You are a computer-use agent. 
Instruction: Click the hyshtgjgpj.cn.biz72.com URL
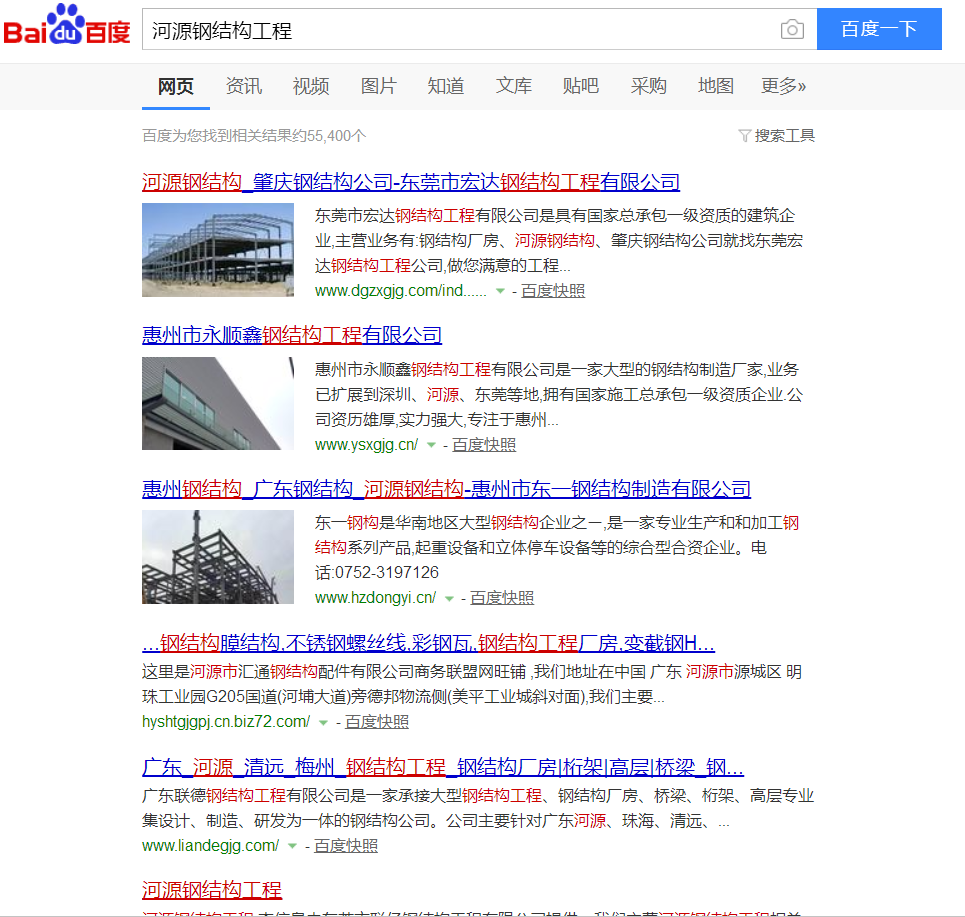pos(226,722)
